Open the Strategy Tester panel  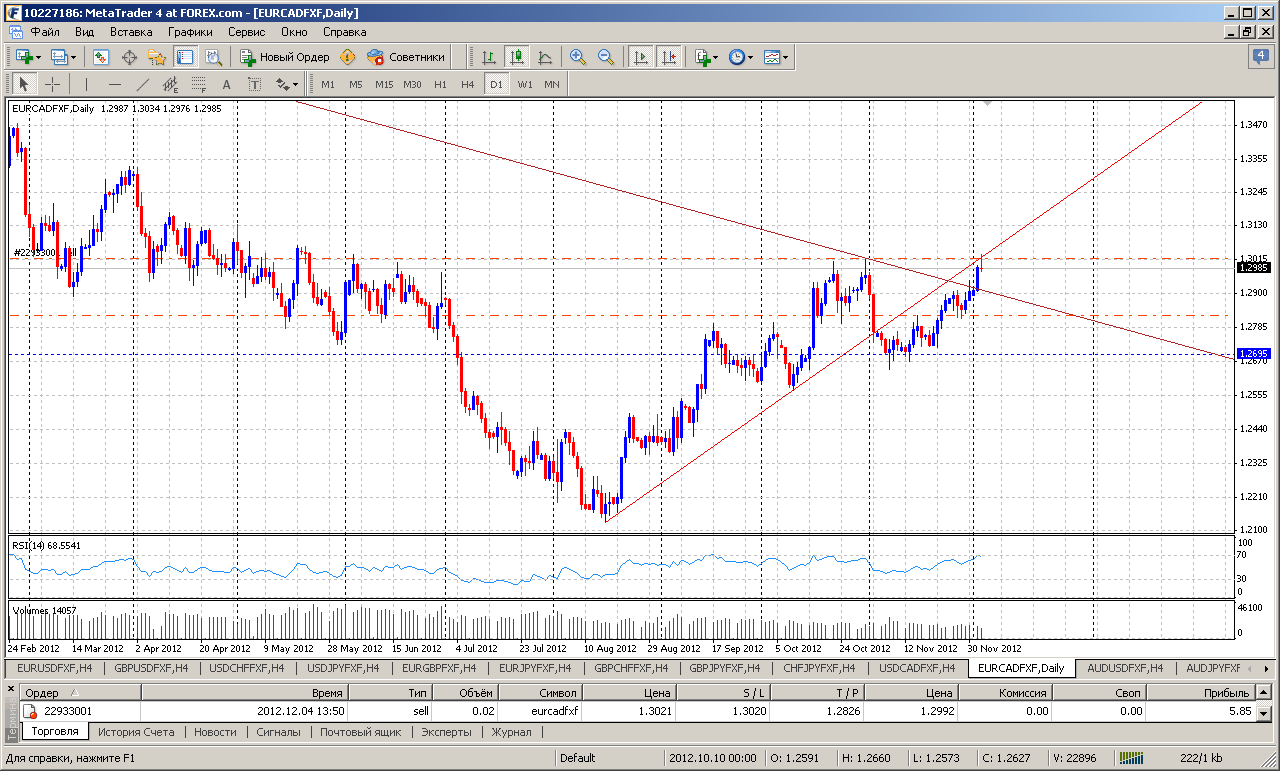213,57
